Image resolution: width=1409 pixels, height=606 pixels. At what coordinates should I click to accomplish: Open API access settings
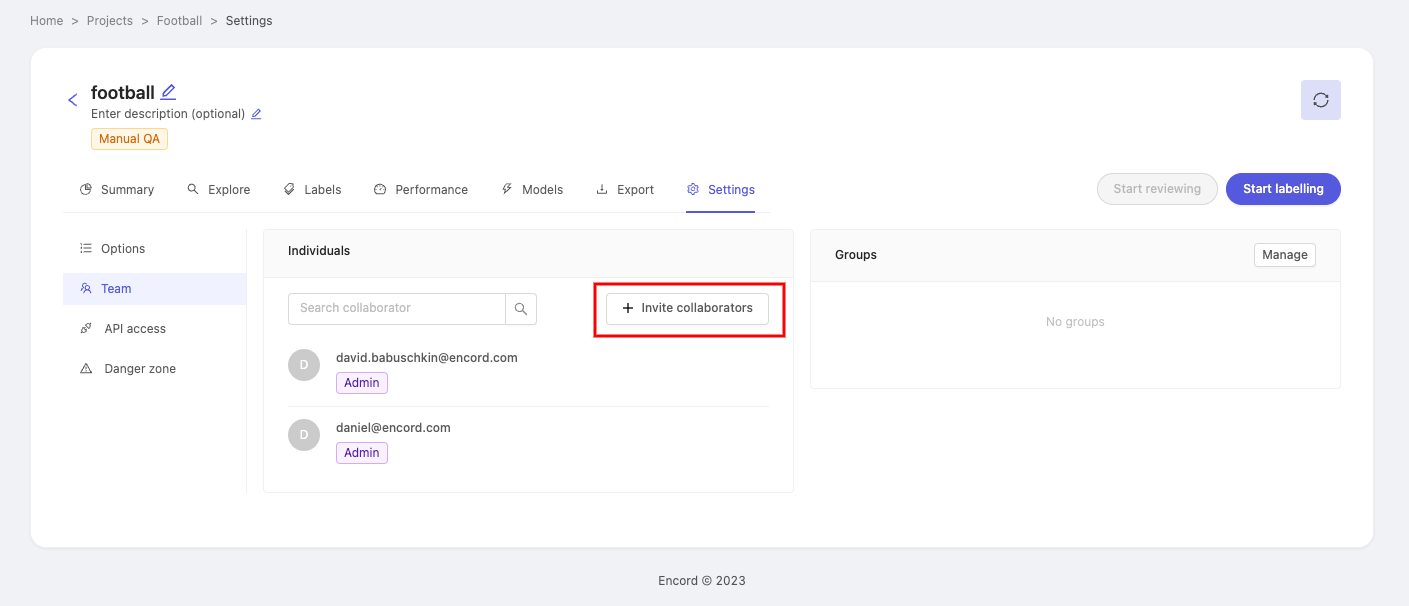click(155, 329)
